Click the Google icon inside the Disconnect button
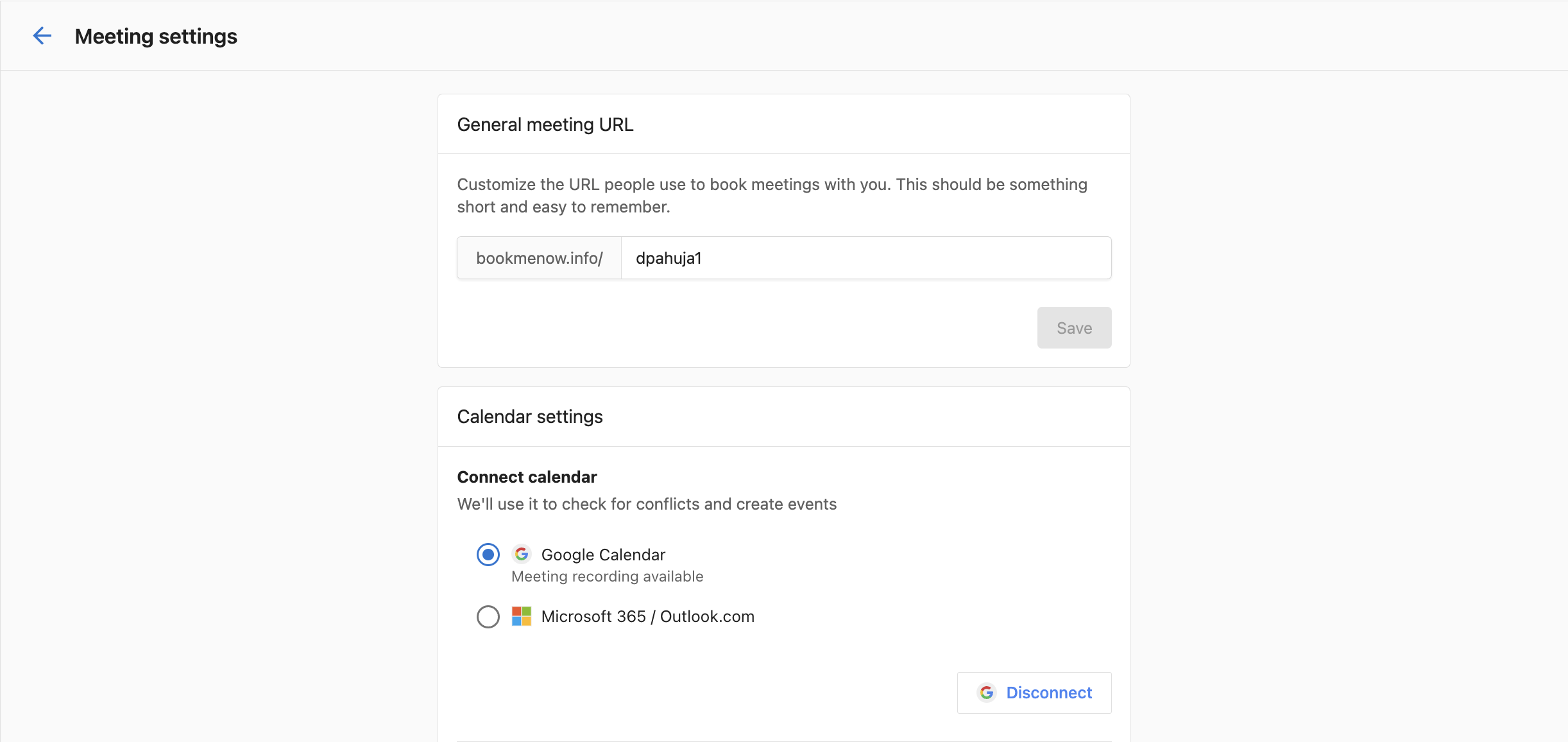1568x742 pixels. (986, 692)
